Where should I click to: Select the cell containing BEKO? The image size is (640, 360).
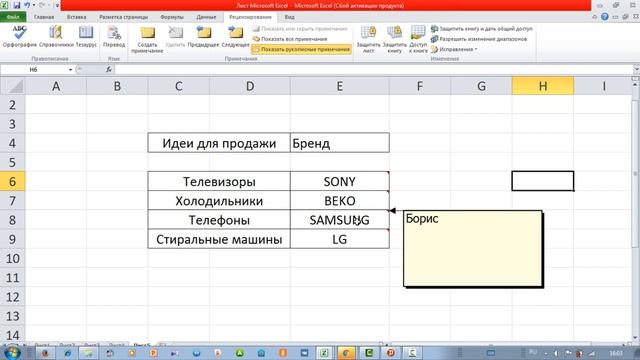340,200
